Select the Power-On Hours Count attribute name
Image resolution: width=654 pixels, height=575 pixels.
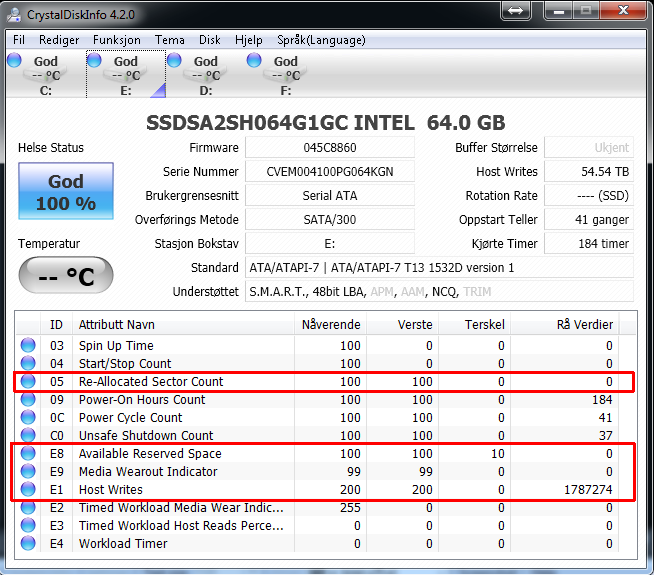(x=142, y=399)
